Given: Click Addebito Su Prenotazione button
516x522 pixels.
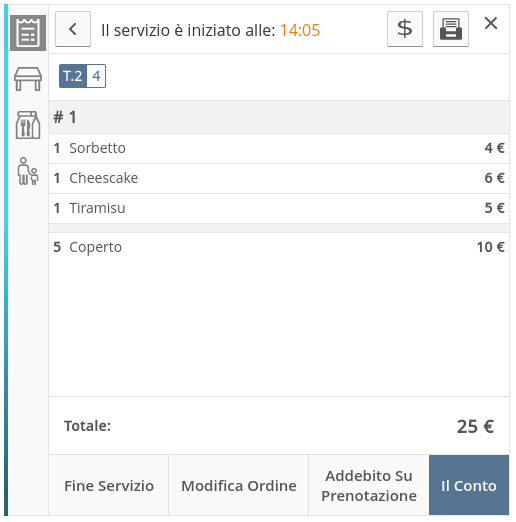Looking at the screenshot, I should tap(369, 485).
